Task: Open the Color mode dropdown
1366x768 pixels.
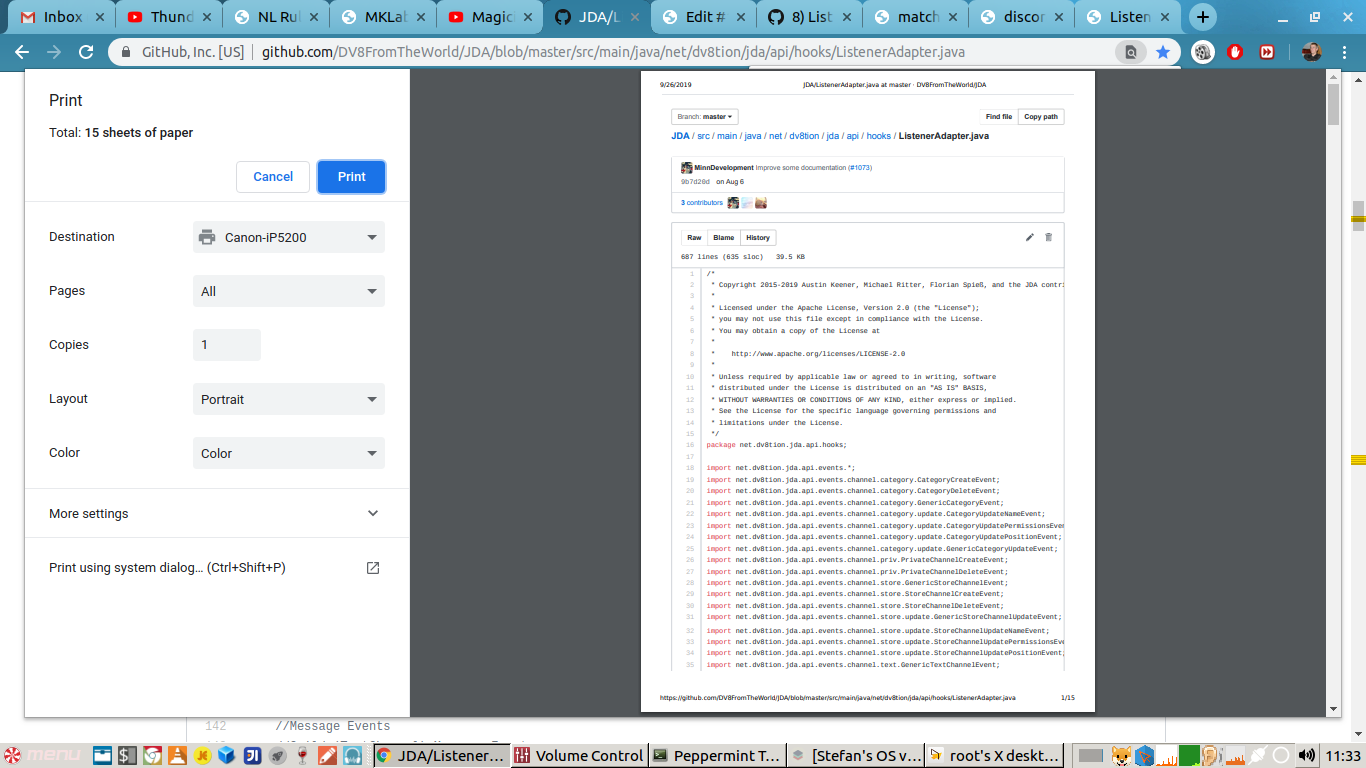Action: 288,453
